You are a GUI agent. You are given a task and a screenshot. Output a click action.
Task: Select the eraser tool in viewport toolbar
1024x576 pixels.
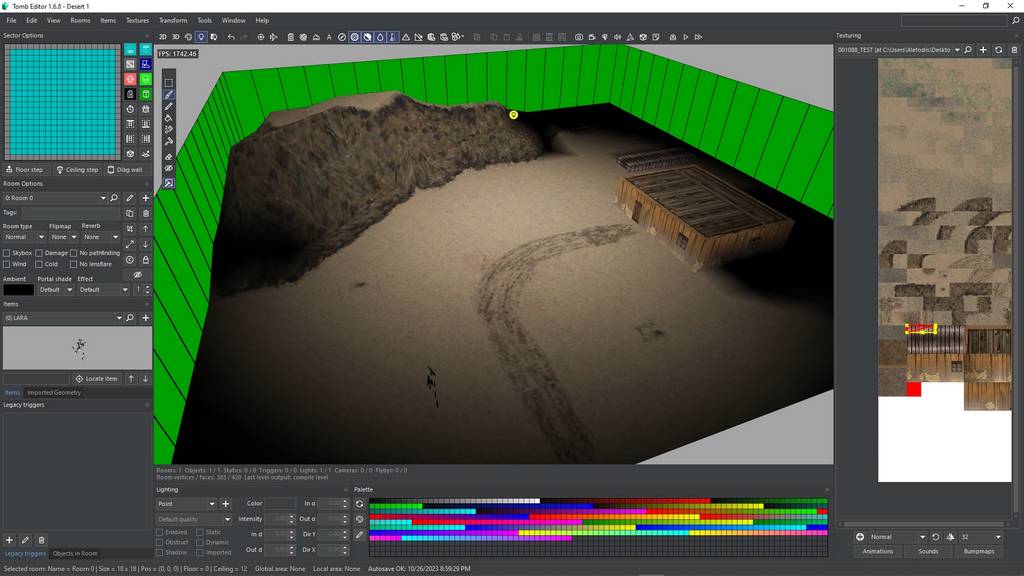tap(168, 156)
